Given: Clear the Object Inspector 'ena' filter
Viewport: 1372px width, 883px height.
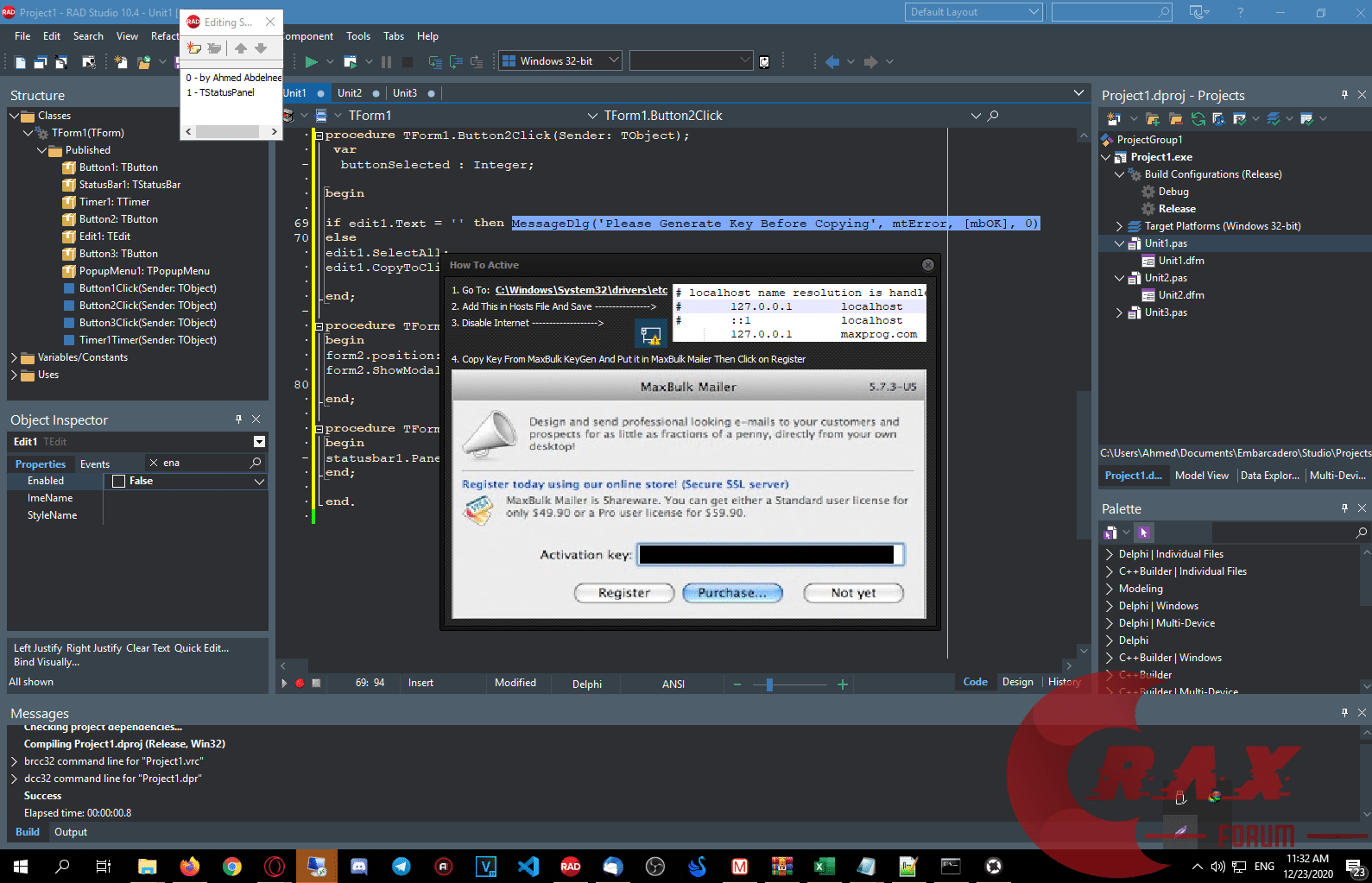Looking at the screenshot, I should pyautogui.click(x=154, y=463).
